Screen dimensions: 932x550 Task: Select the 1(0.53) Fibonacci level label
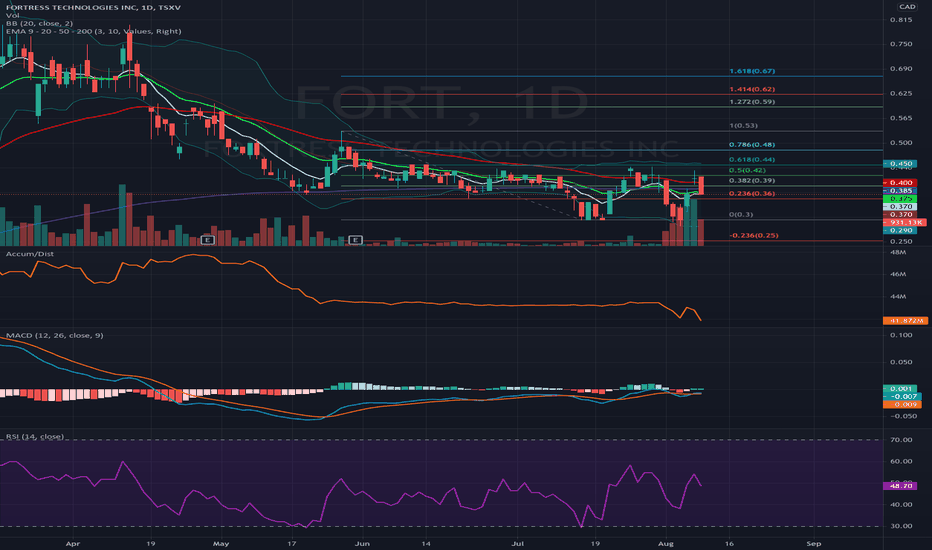pos(743,125)
